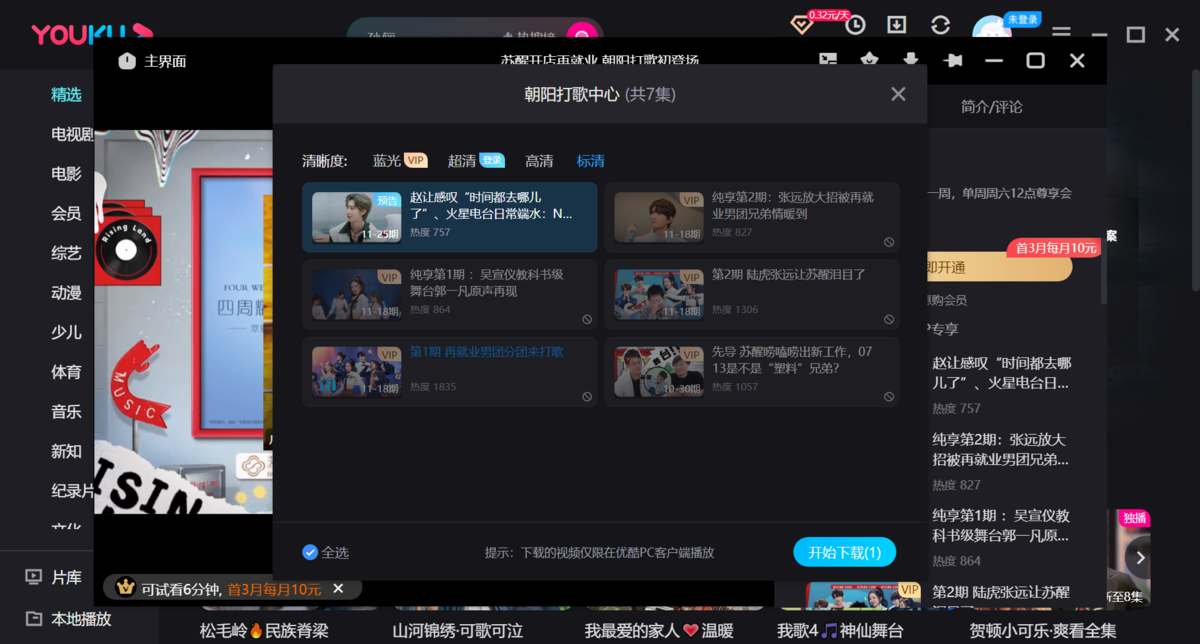The width and height of the screenshot is (1200, 644).
Task: Open 新知 category in sidebar
Action: click(66, 451)
